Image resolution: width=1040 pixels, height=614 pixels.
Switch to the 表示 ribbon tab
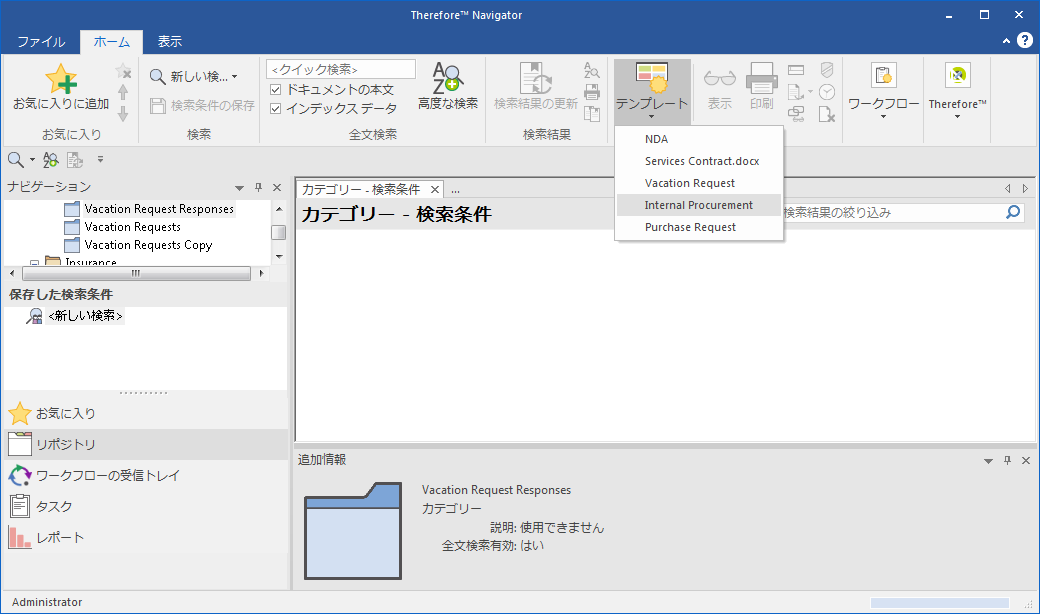pyautogui.click(x=170, y=42)
